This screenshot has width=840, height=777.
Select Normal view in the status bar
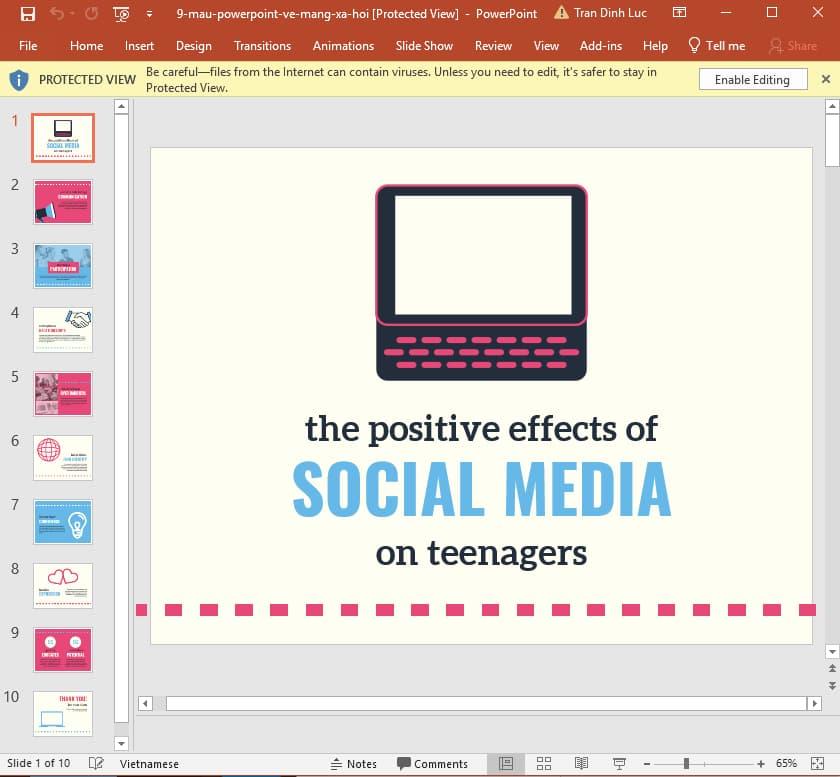pos(508,763)
